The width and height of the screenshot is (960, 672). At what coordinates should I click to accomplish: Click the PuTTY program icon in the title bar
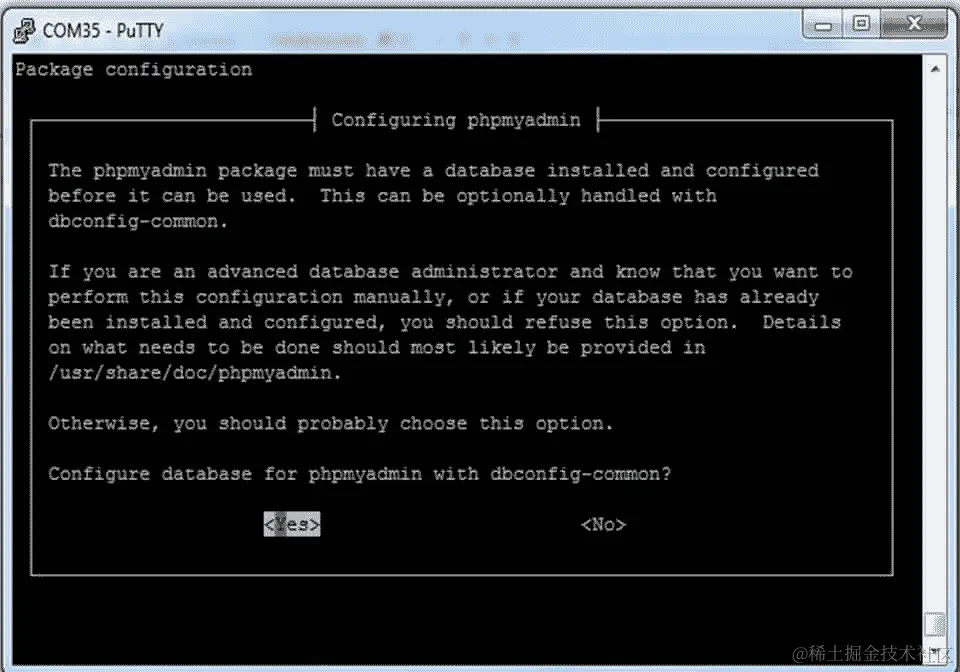click(22, 24)
